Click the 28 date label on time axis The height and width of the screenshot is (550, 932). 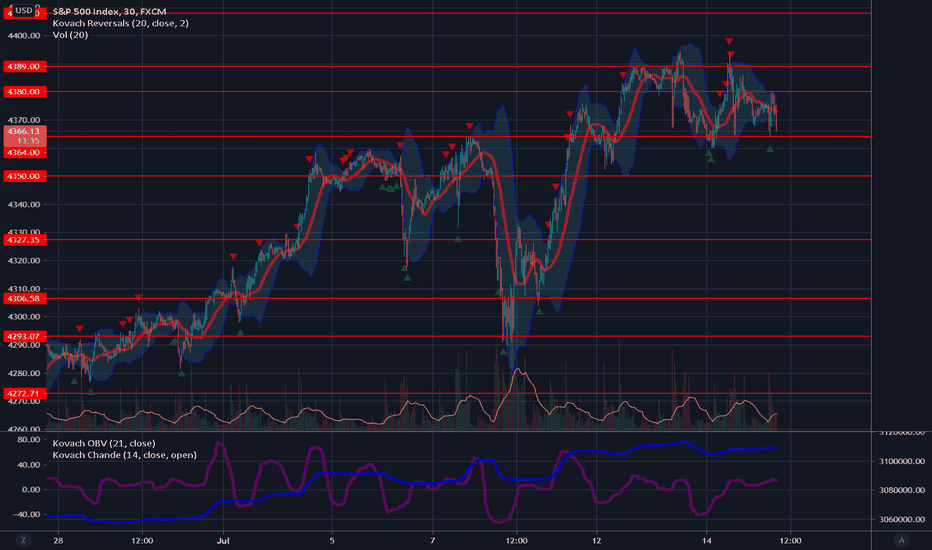coord(58,541)
